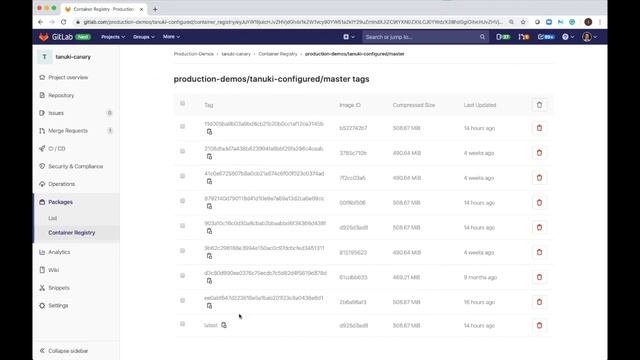640x360 pixels.
Task: Copy tag starting with d2c80d
Action: (209, 281)
